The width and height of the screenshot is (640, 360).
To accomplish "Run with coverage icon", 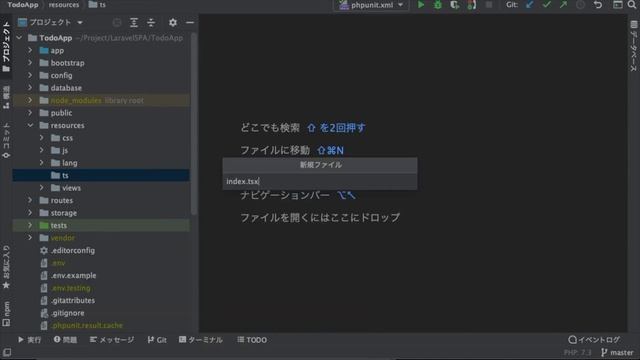I will pos(454,5).
